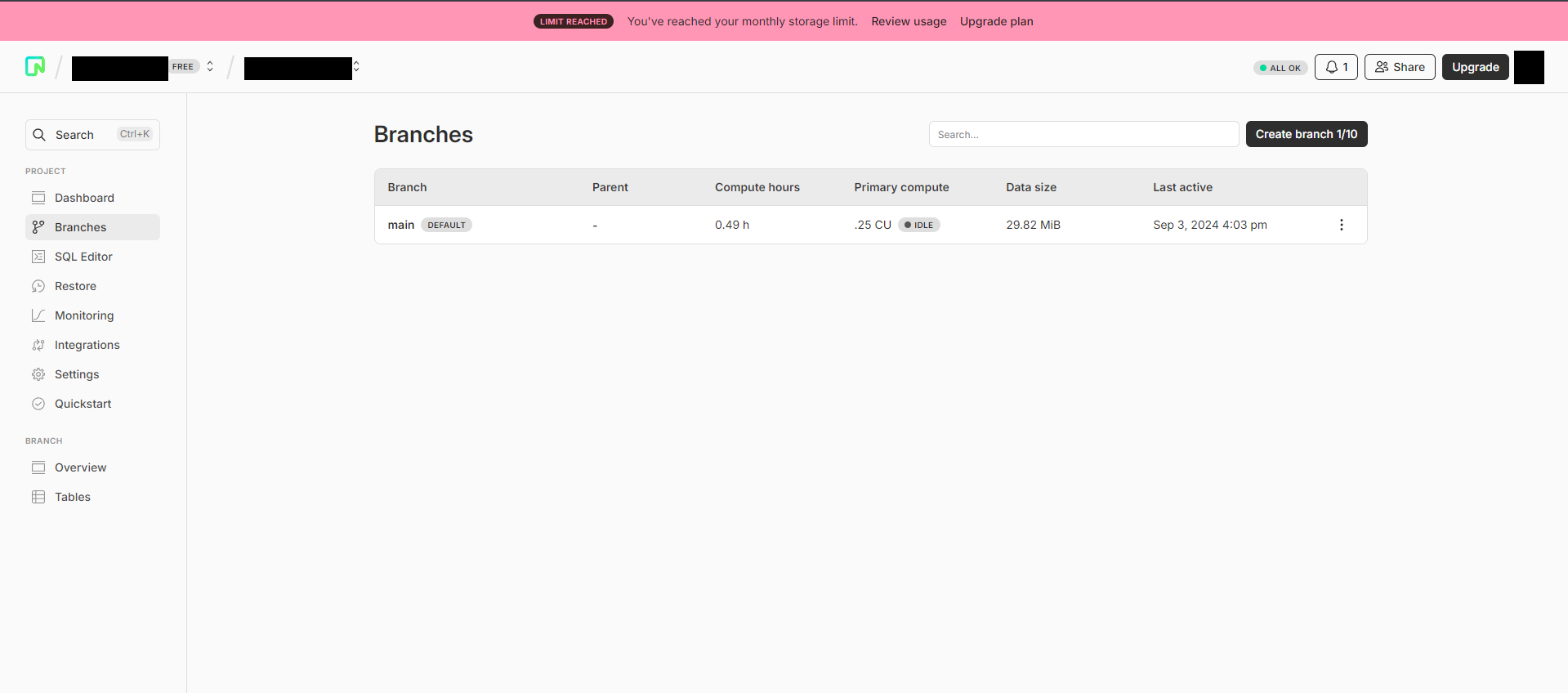Click the Last active column header
Image resolution: width=1568 pixels, height=693 pixels.
1182,187
